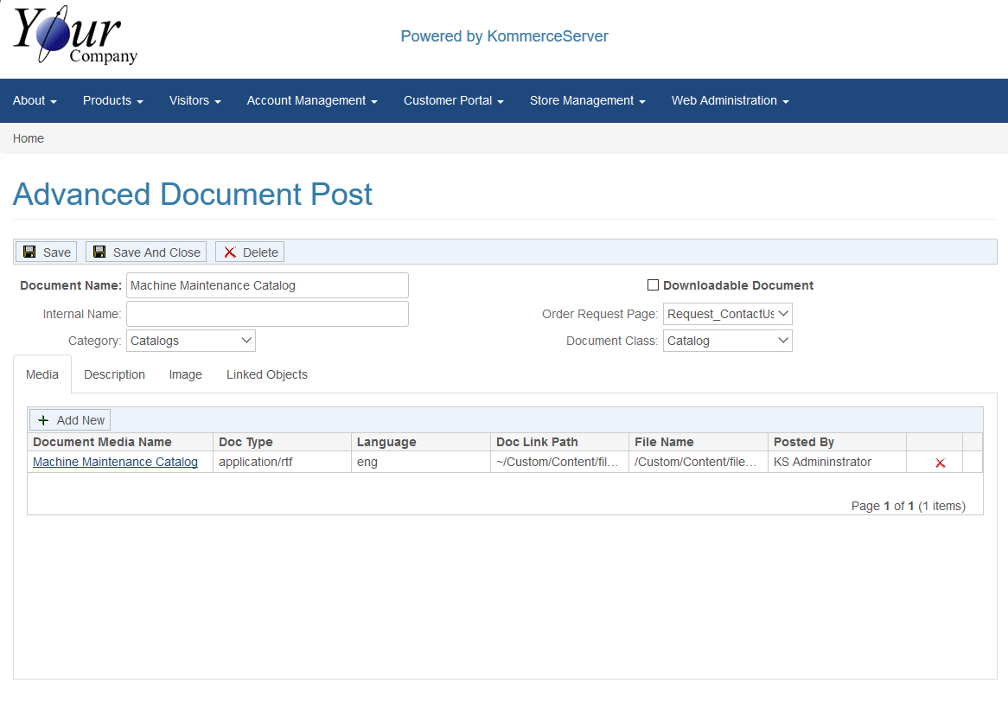
Task: Click into the Internal Name field
Action: [x=267, y=314]
